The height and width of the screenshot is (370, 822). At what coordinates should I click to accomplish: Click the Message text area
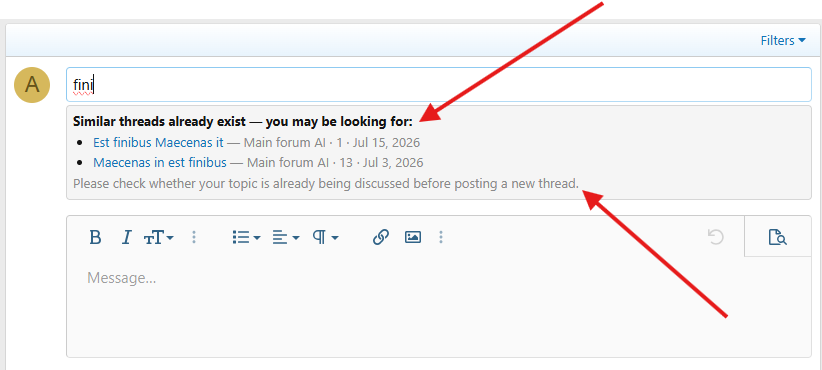point(439,307)
